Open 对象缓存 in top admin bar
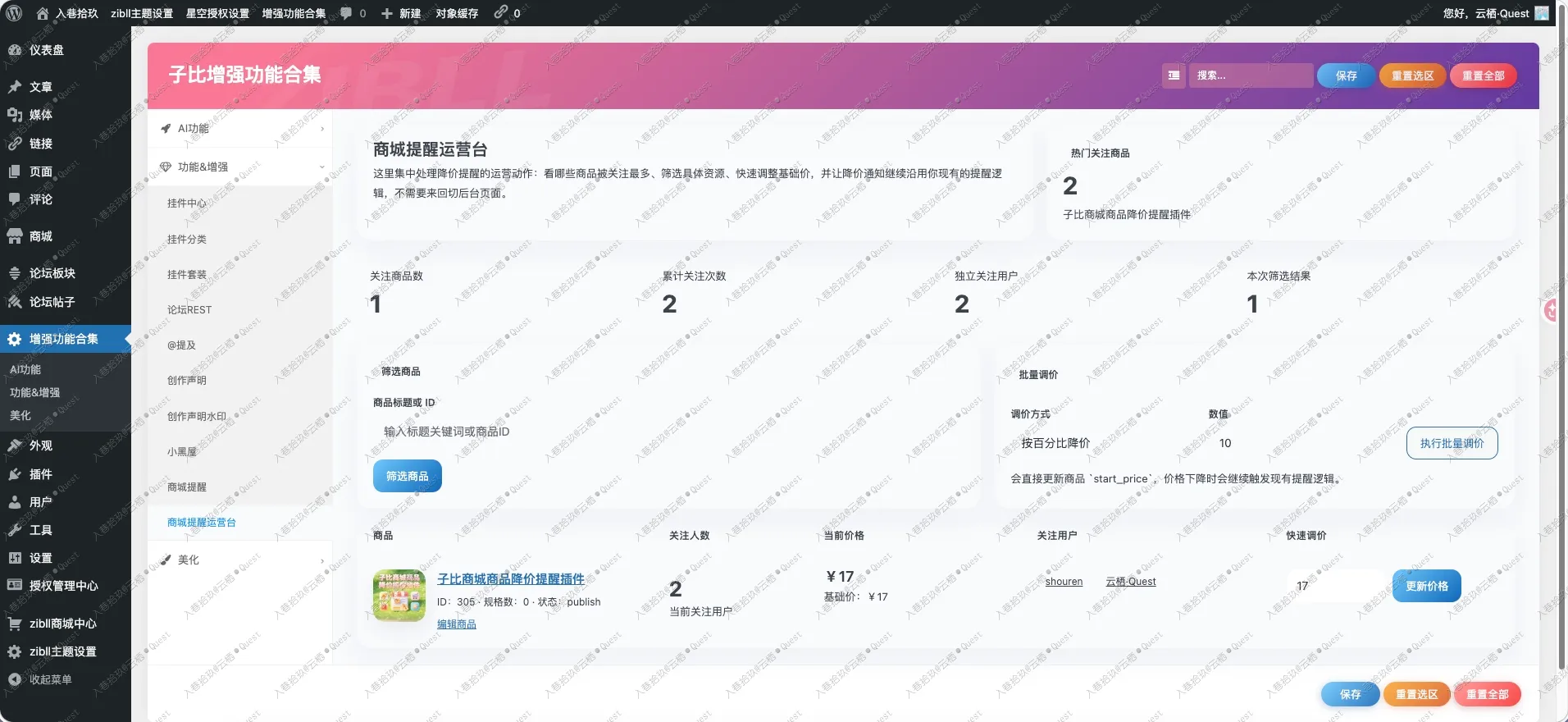 (457, 13)
